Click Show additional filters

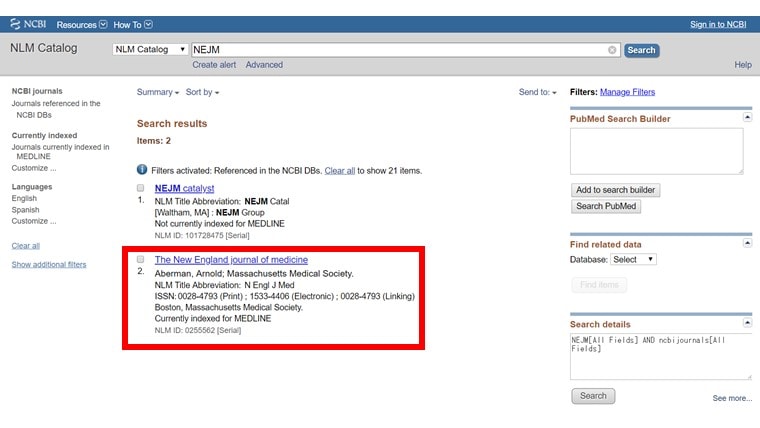click(49, 264)
